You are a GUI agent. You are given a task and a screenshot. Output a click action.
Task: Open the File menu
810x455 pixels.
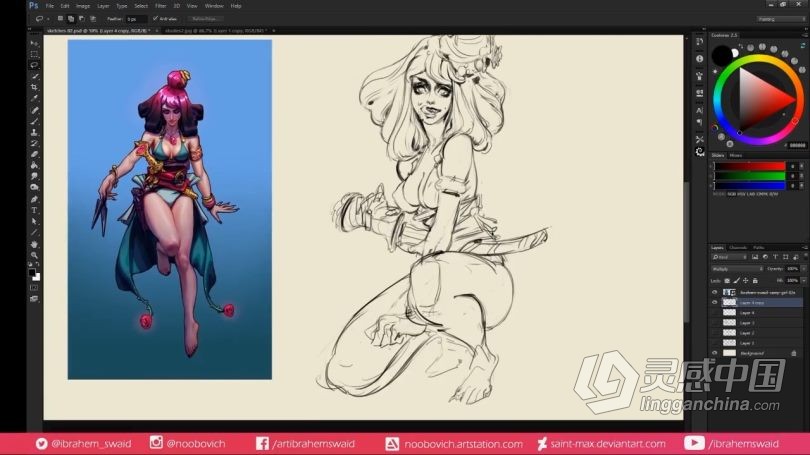click(x=50, y=6)
